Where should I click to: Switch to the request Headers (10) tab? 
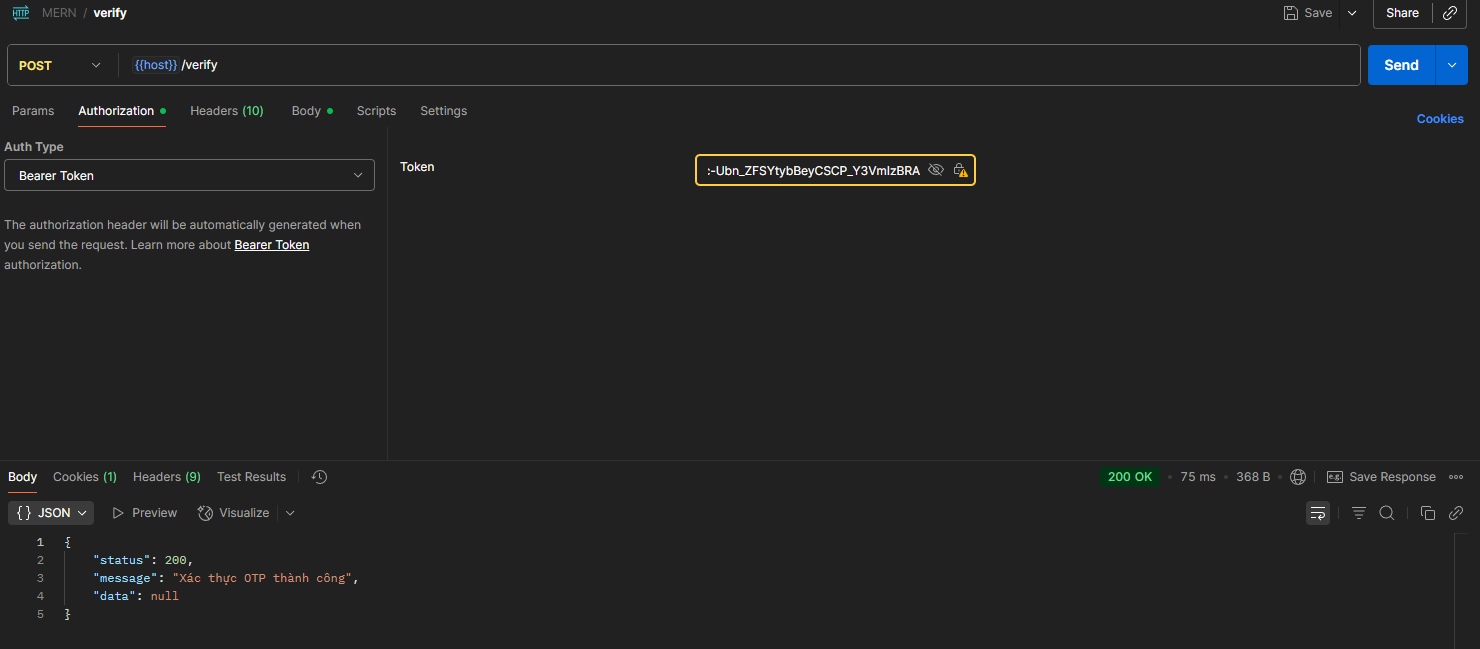pos(226,111)
